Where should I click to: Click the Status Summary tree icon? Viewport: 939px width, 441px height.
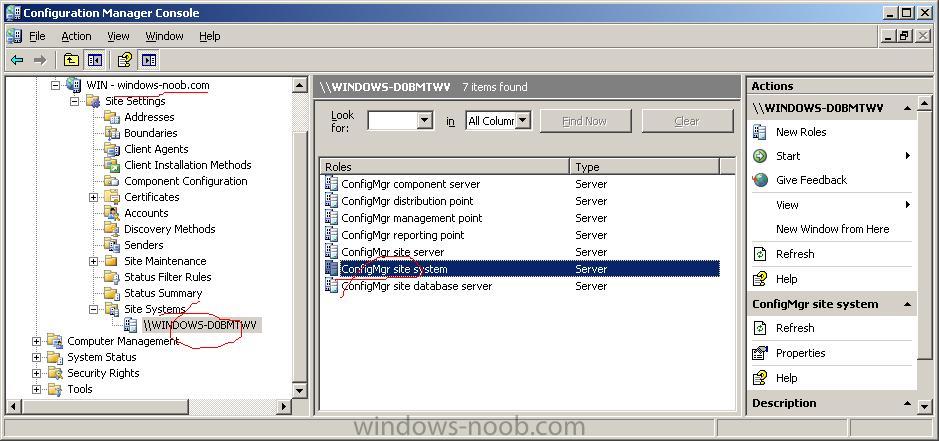pyautogui.click(x=112, y=293)
